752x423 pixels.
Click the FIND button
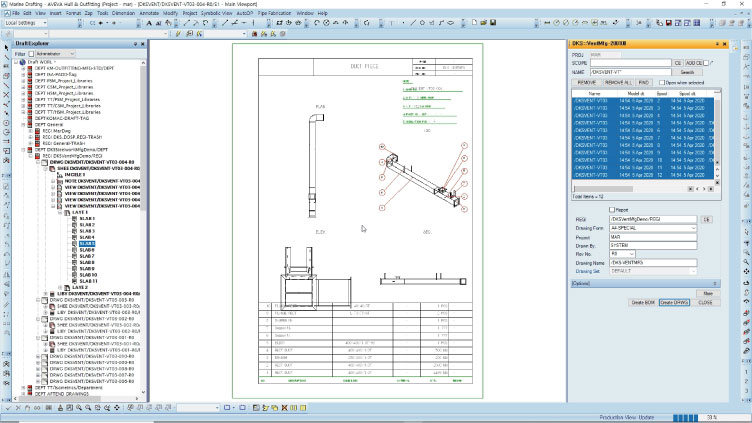tap(644, 82)
